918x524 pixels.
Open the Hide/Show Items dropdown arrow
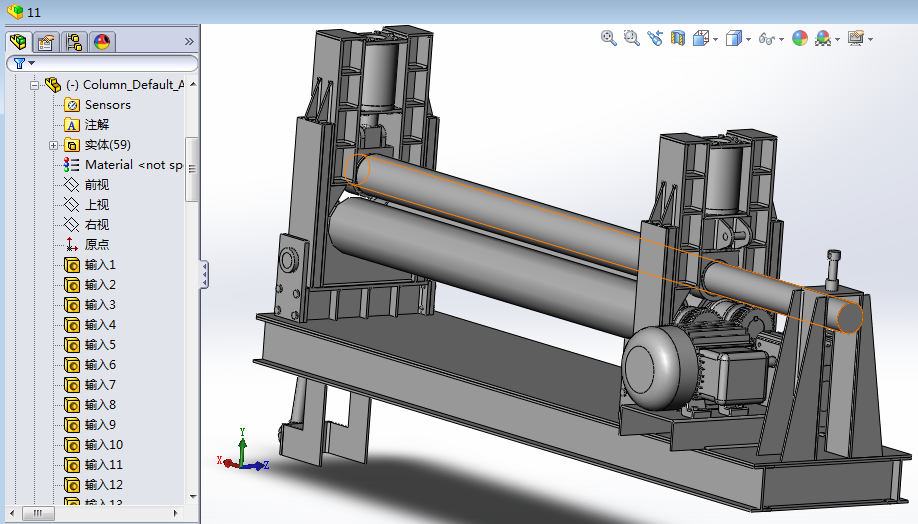coord(782,40)
